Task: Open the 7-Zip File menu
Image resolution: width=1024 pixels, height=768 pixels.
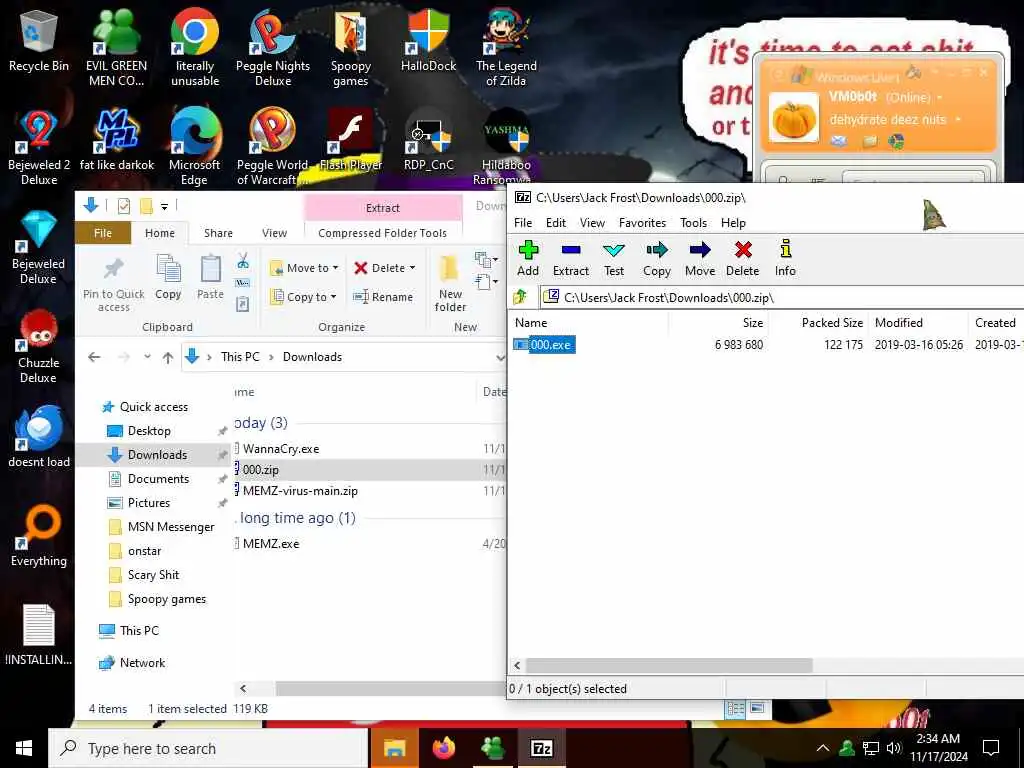Action: pos(523,223)
